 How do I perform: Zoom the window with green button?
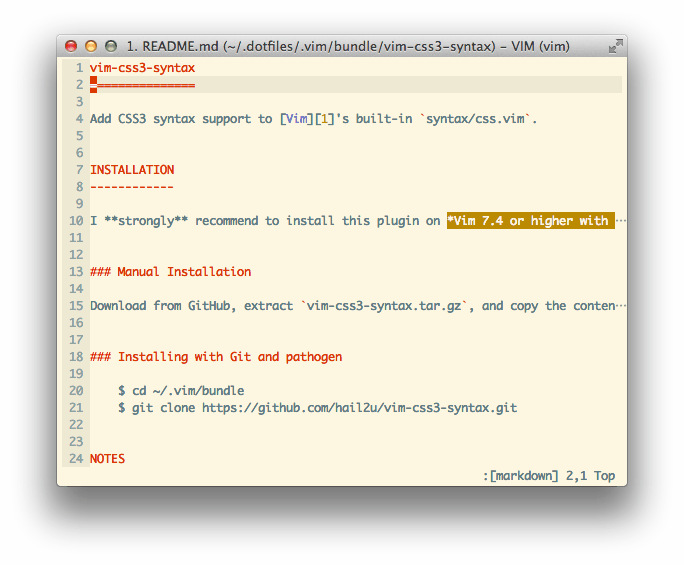coord(111,46)
